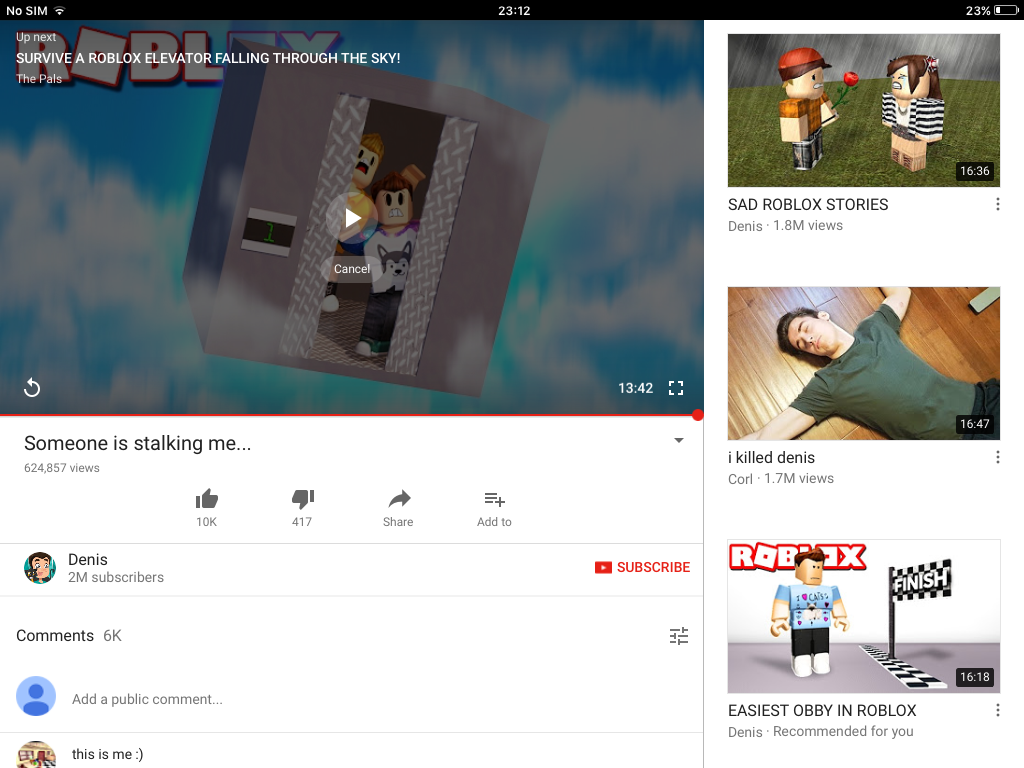Open Denis channel avatar
Viewport: 1024px width, 768px height.
coord(40,568)
